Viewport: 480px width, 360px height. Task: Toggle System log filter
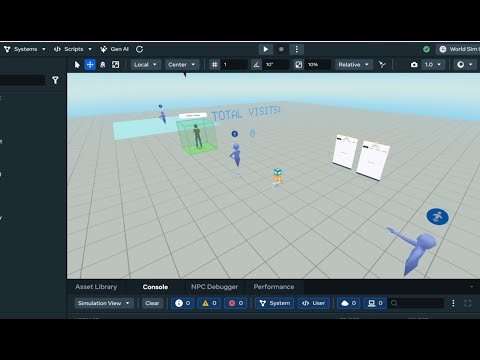[275, 303]
